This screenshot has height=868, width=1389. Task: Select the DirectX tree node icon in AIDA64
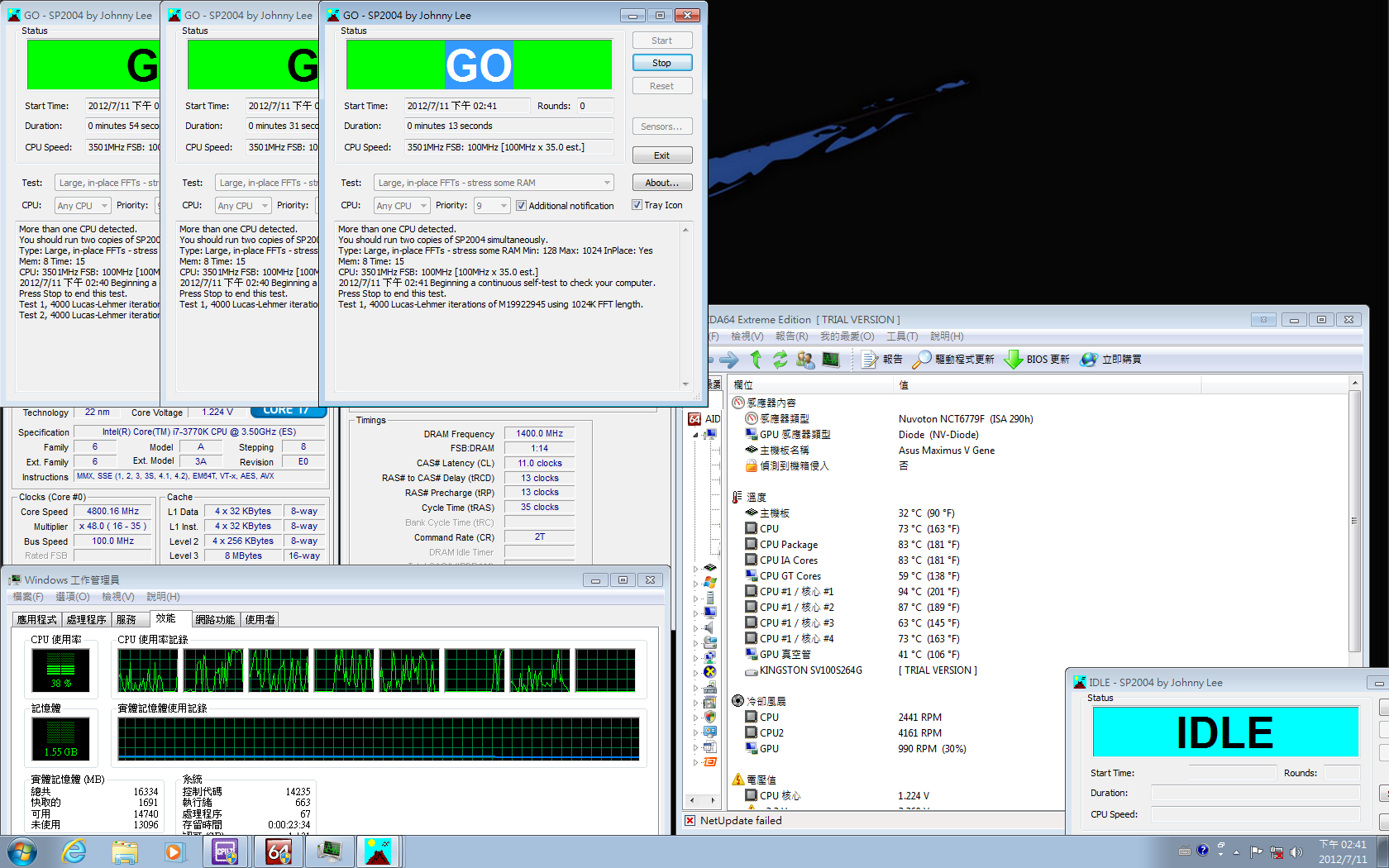click(x=709, y=672)
